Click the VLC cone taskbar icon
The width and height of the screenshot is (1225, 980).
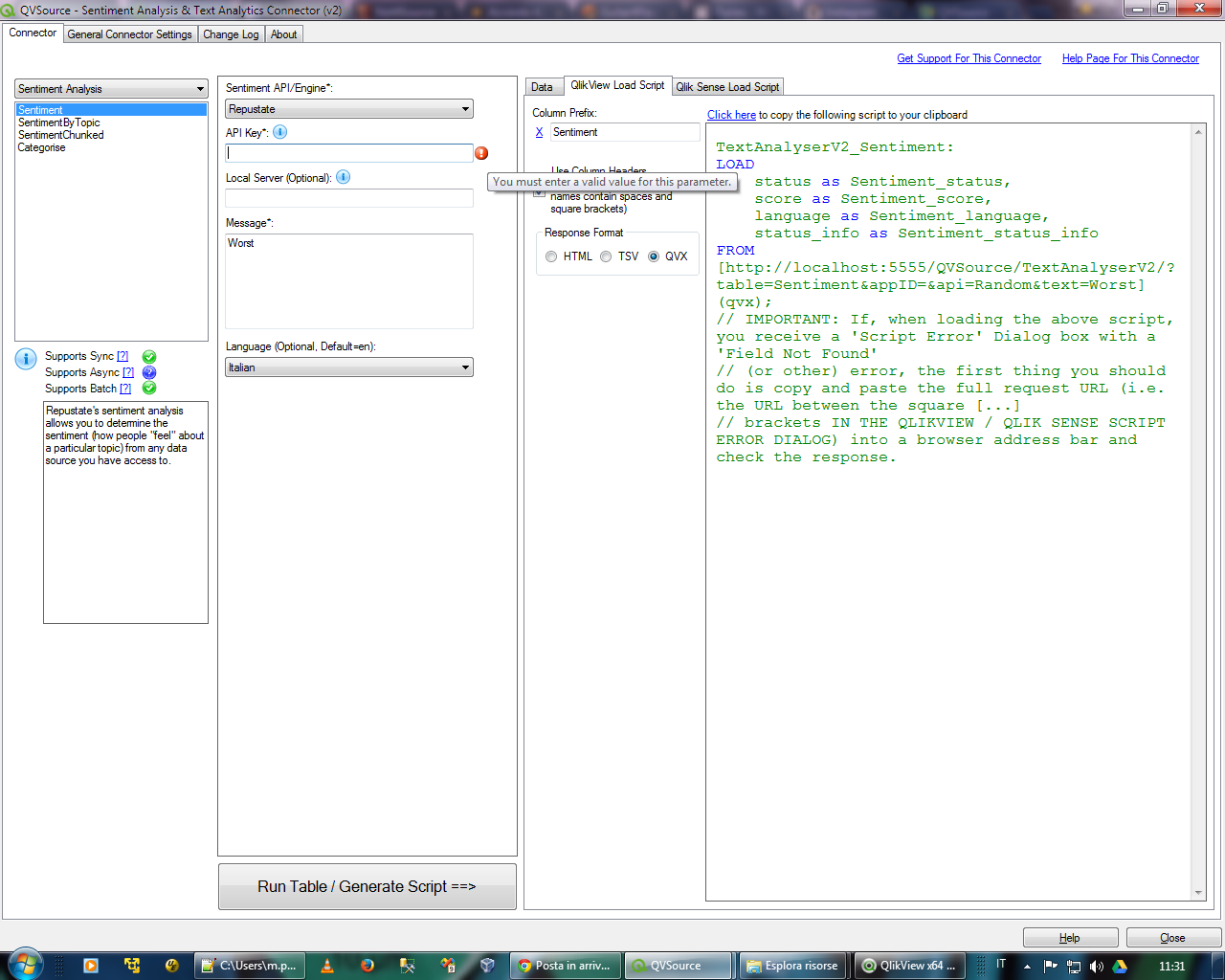[x=327, y=966]
